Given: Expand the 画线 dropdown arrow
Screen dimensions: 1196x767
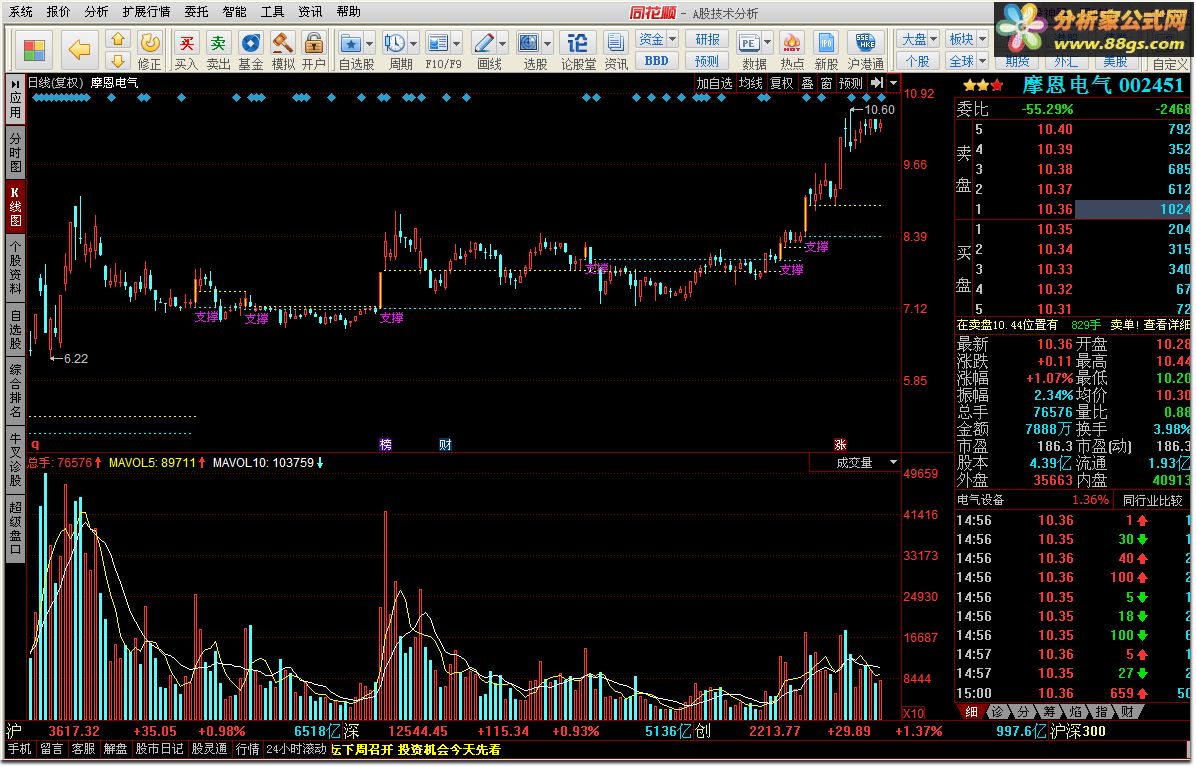Looking at the screenshot, I should 502,43.
